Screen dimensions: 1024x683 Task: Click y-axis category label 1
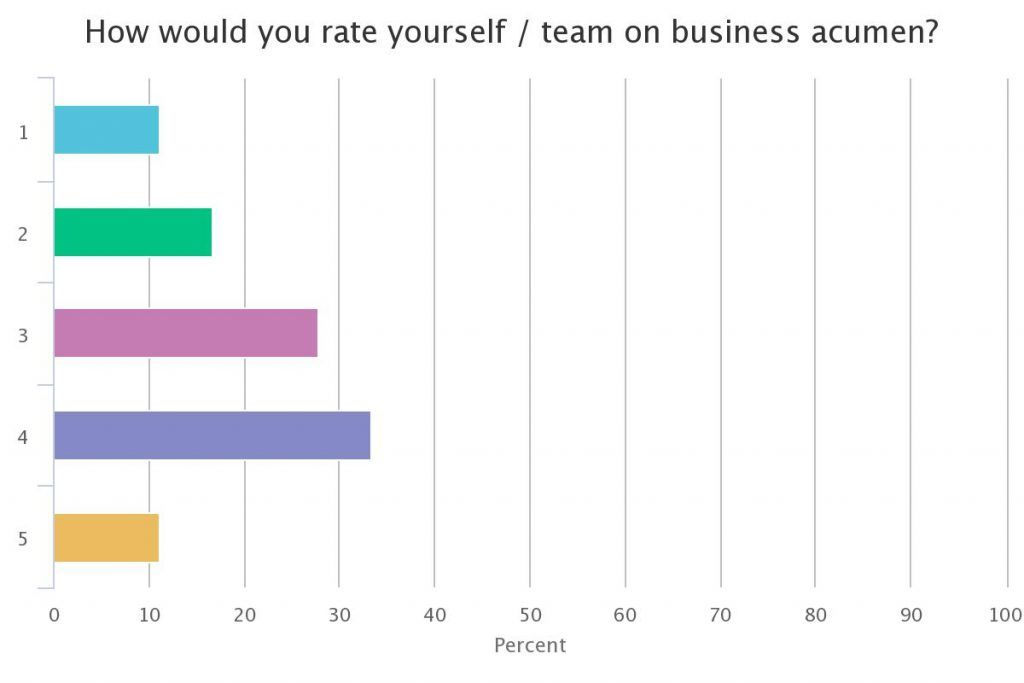click(23, 131)
